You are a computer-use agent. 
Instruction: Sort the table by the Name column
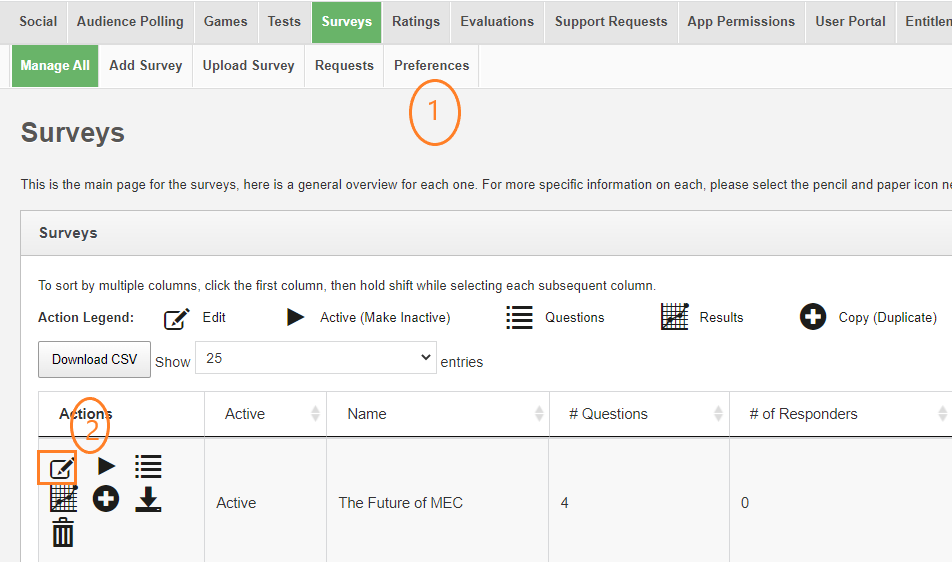click(x=437, y=414)
